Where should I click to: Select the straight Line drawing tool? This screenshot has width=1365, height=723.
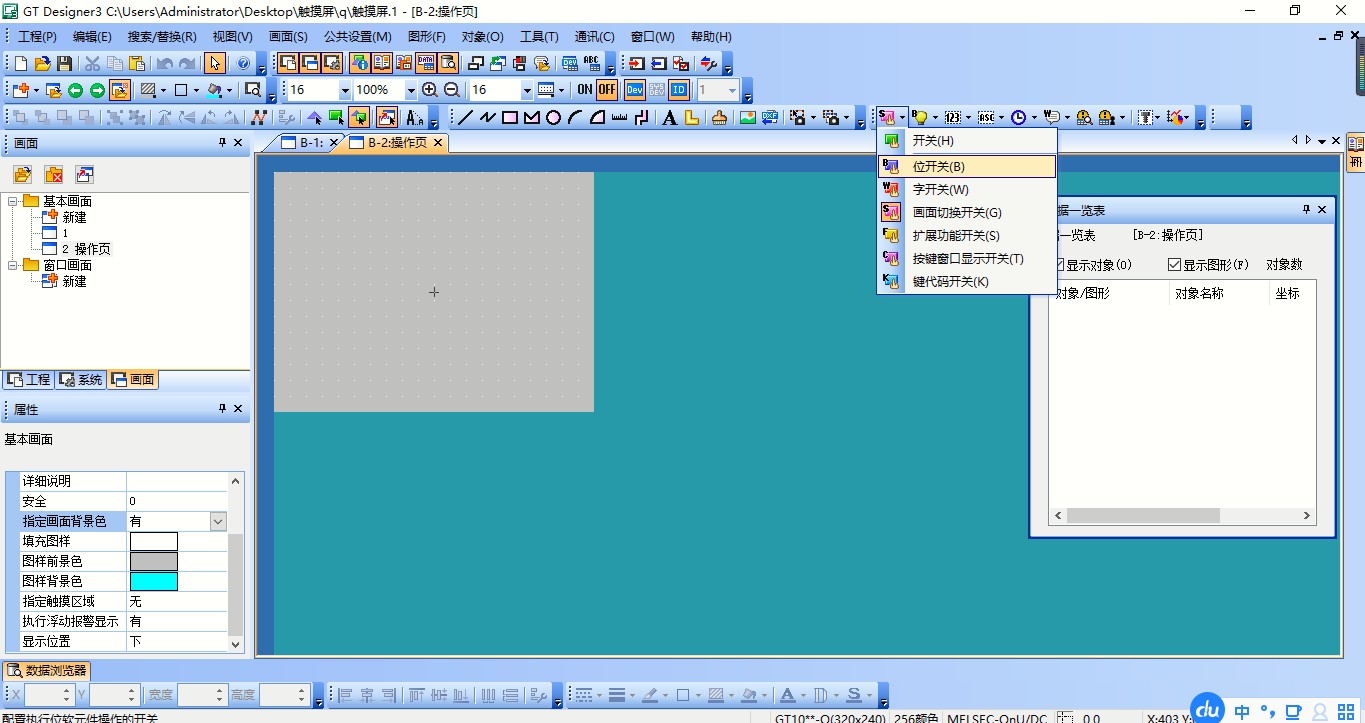465,117
